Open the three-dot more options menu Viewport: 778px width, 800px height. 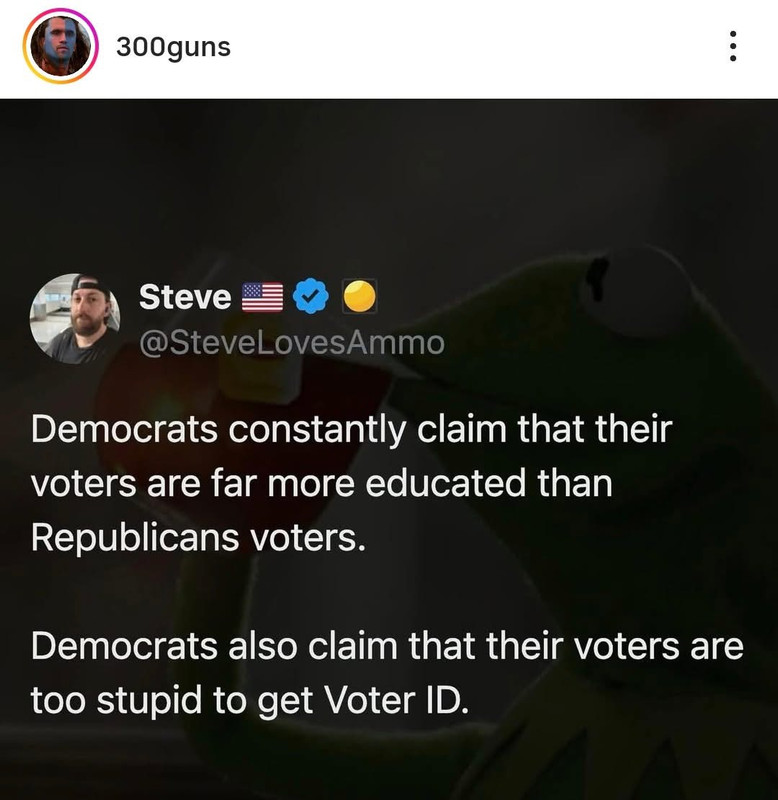(x=733, y=46)
